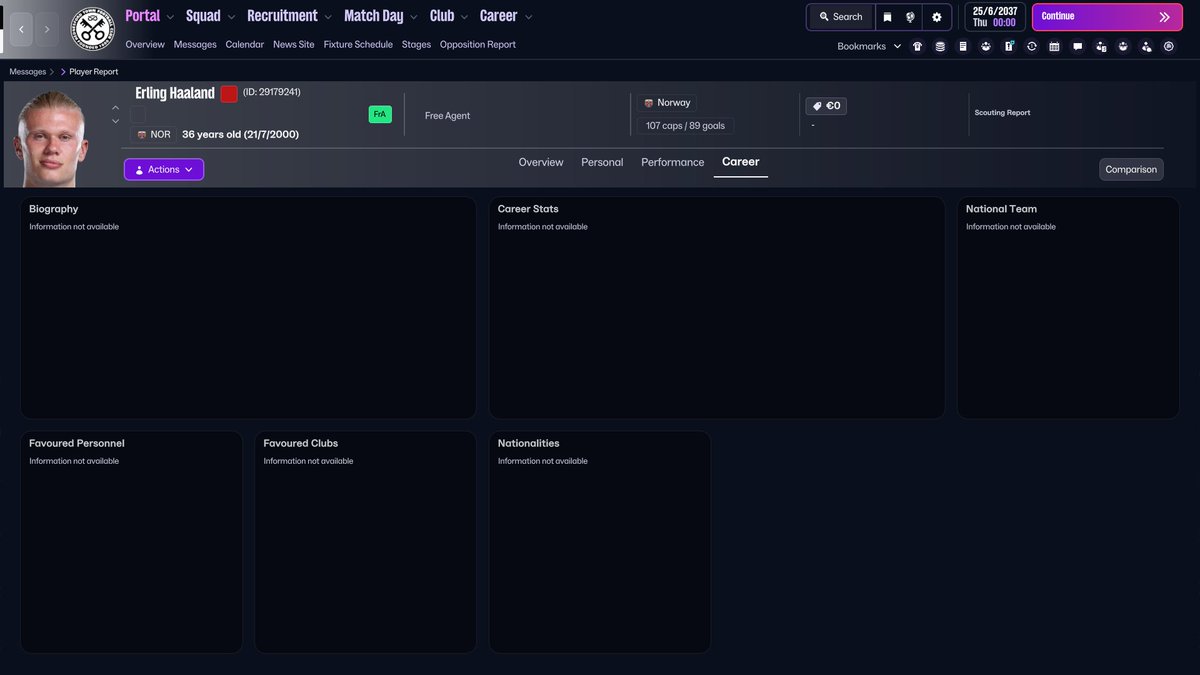Switch to the Overview player tab
Screen dimensions: 1200x675
pos(541,162)
